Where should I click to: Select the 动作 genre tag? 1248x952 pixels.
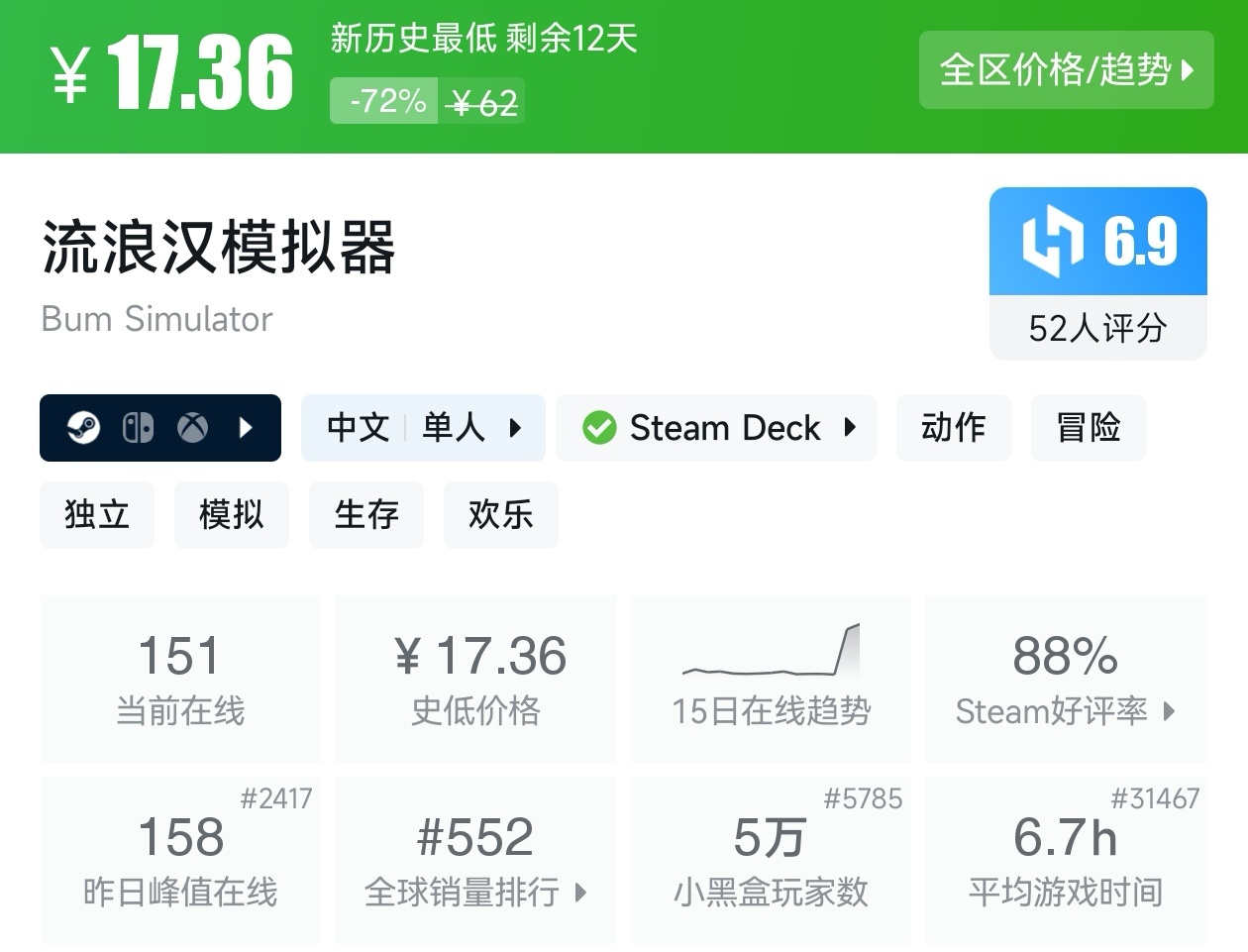click(954, 428)
